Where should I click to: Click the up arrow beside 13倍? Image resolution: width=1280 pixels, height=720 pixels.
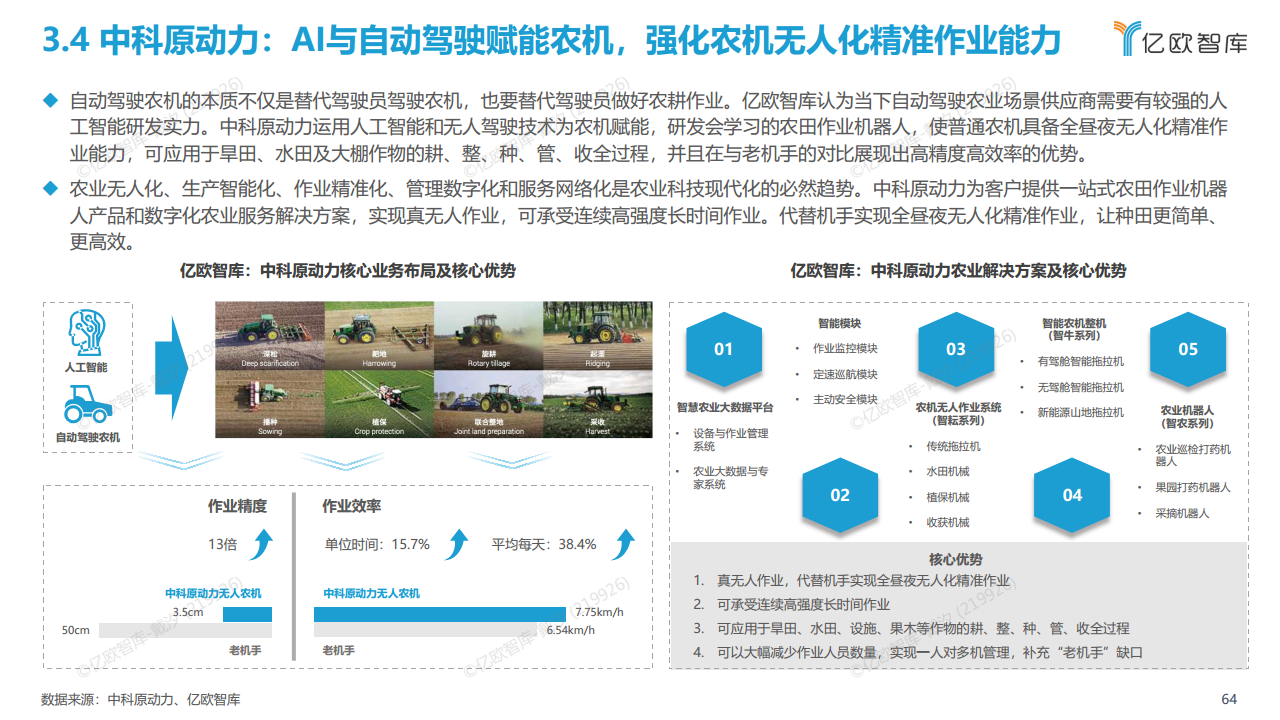click(x=261, y=545)
